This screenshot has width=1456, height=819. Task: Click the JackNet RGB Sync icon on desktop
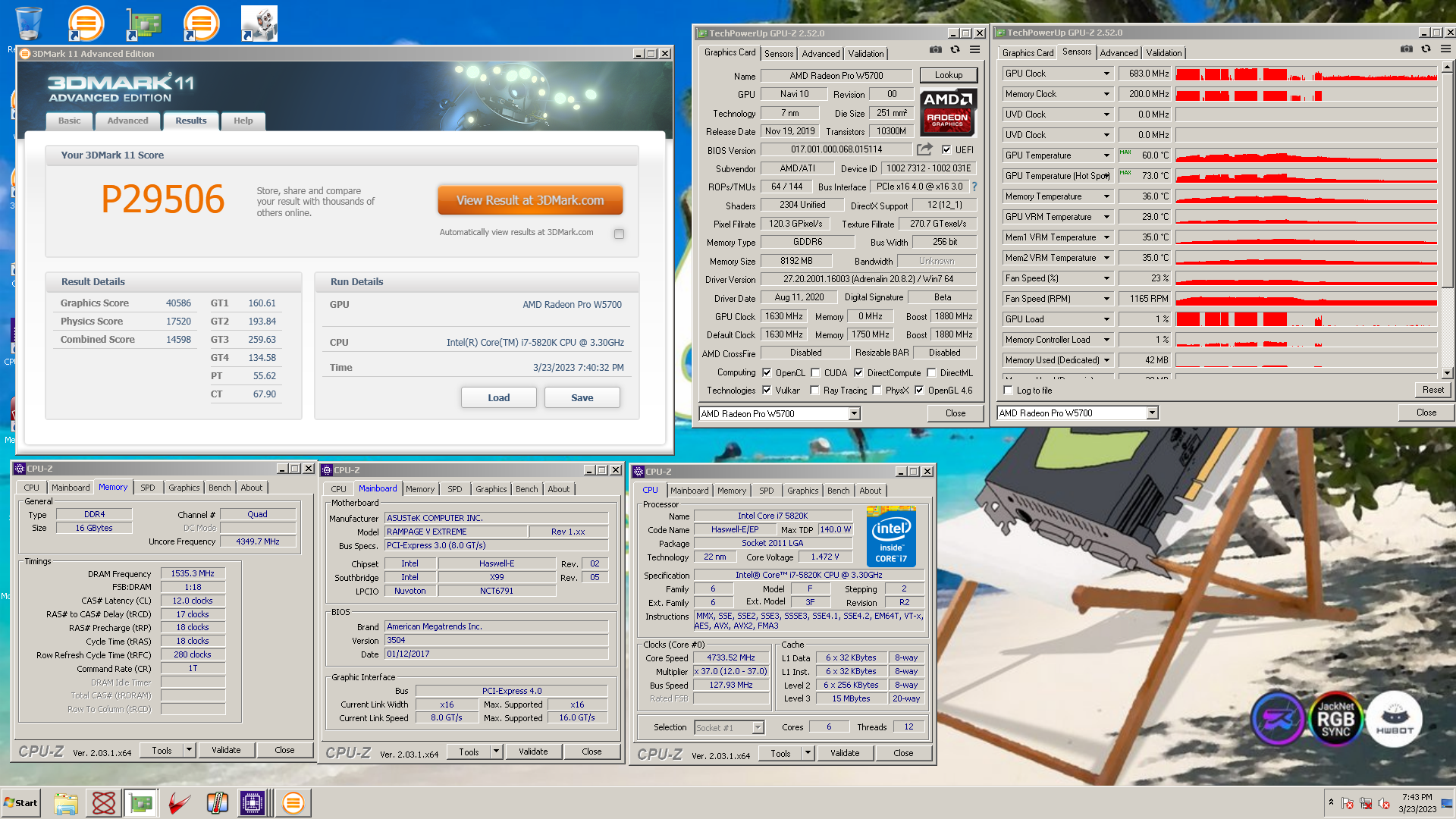[1335, 719]
